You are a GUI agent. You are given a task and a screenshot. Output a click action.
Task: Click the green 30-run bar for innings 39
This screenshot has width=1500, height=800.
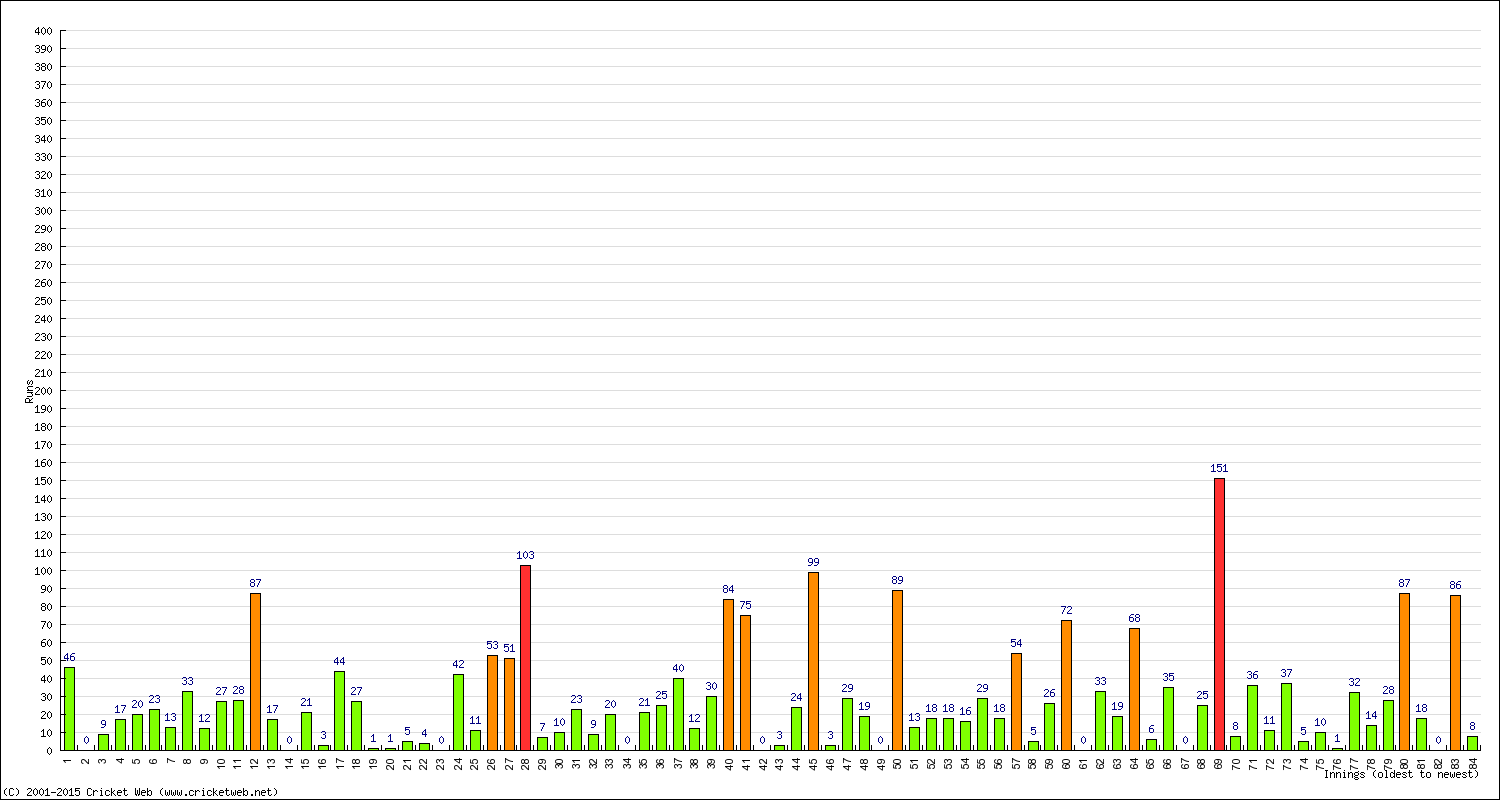point(711,723)
